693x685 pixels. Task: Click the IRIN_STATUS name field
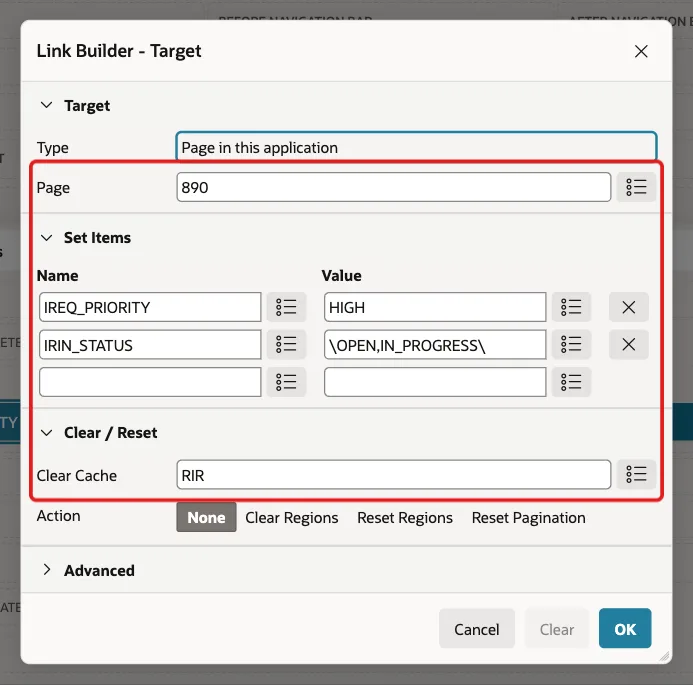(150, 345)
